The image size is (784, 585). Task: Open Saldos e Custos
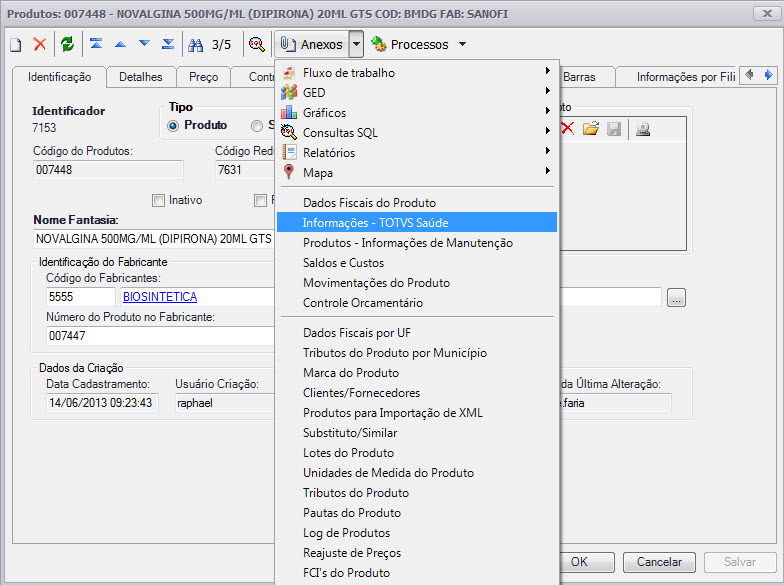416,262
